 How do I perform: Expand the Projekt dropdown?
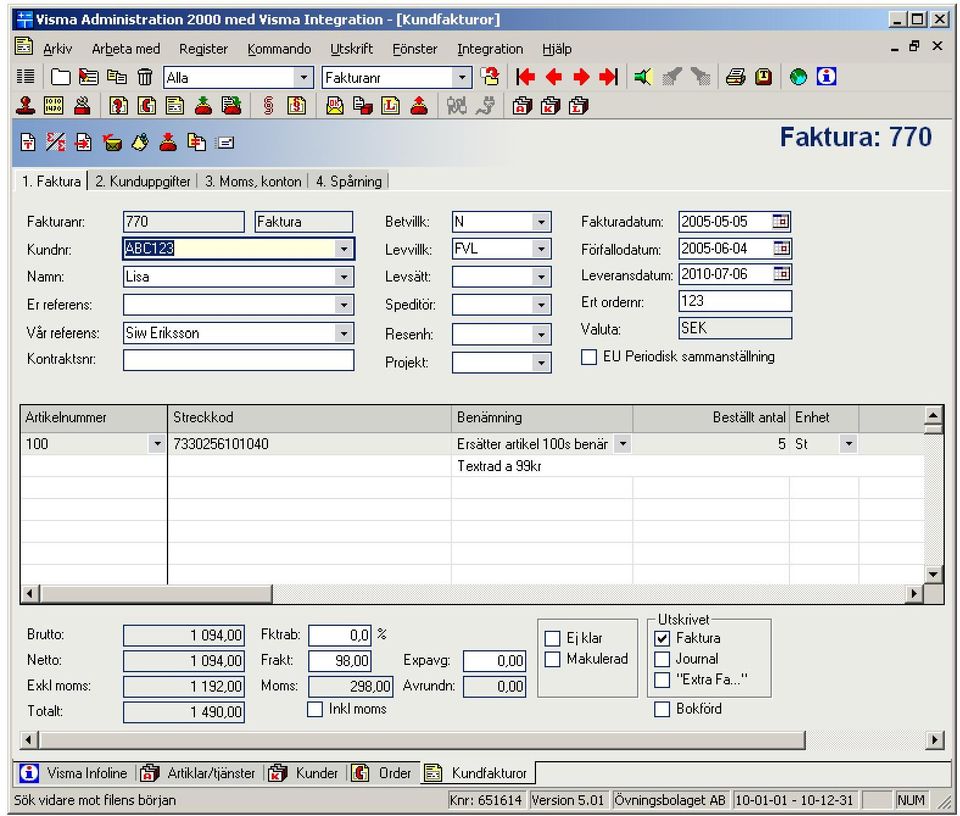tap(541, 362)
